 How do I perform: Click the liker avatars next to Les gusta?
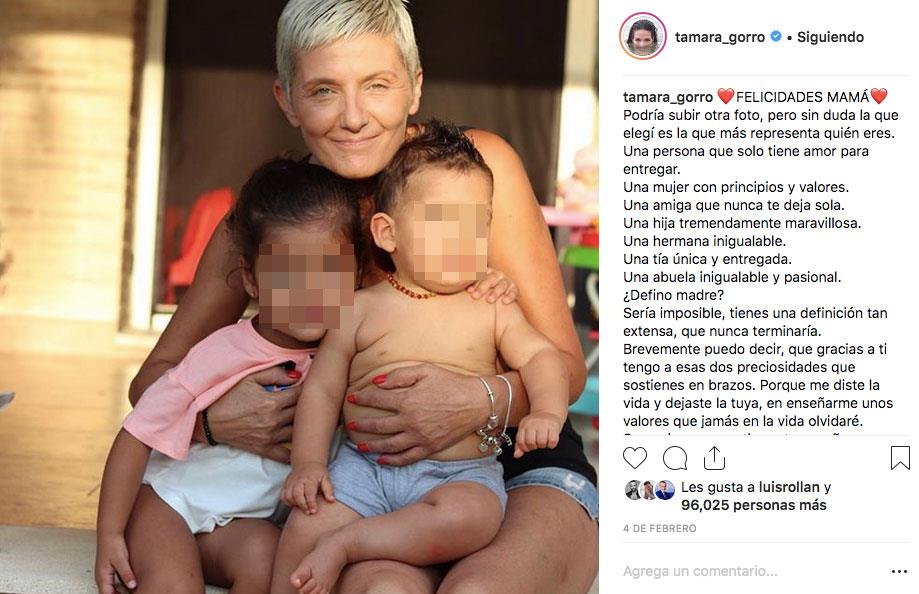[x=649, y=490]
